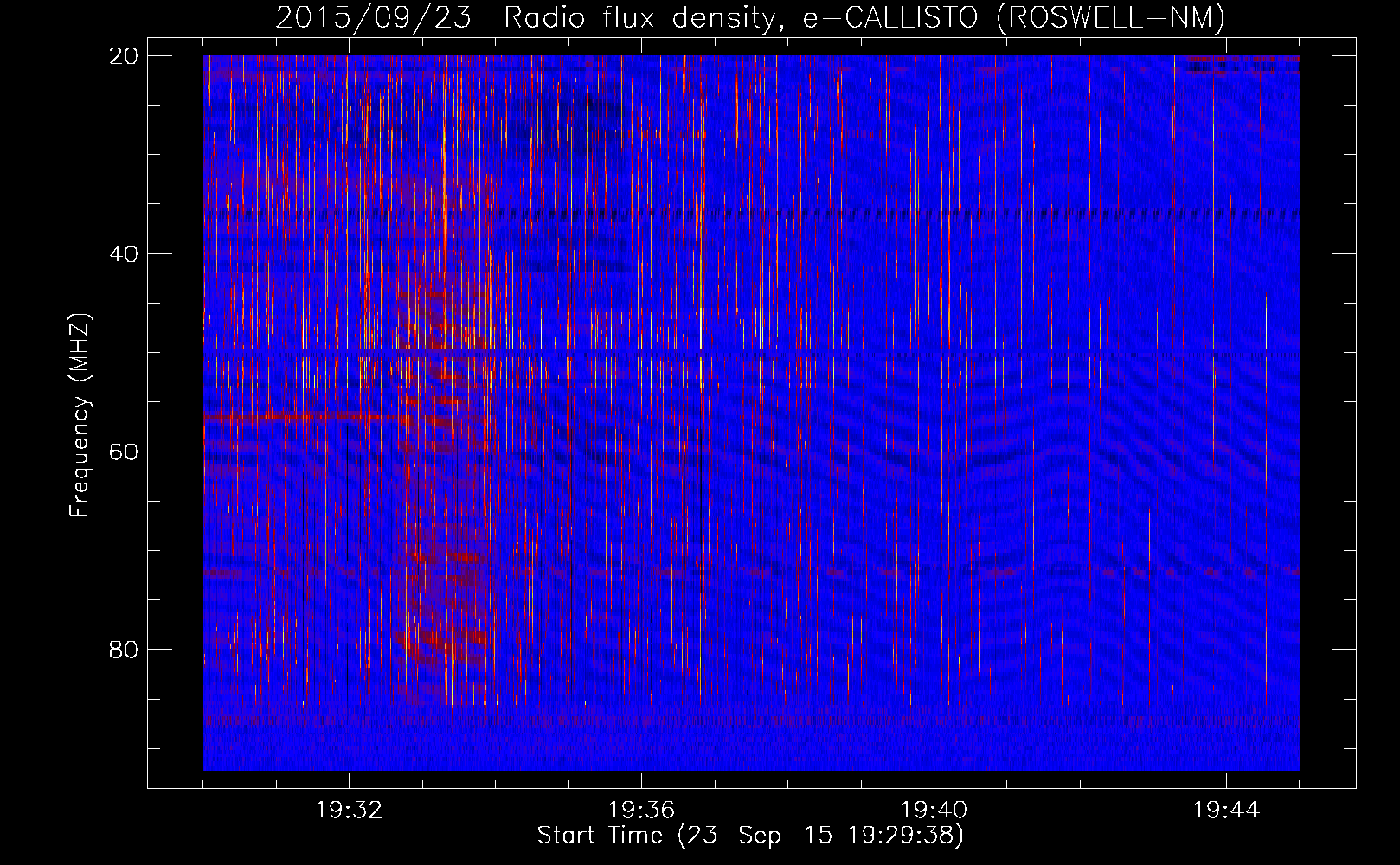Click the frequency tick label 40
This screenshot has height=865, width=1400.
[124, 254]
